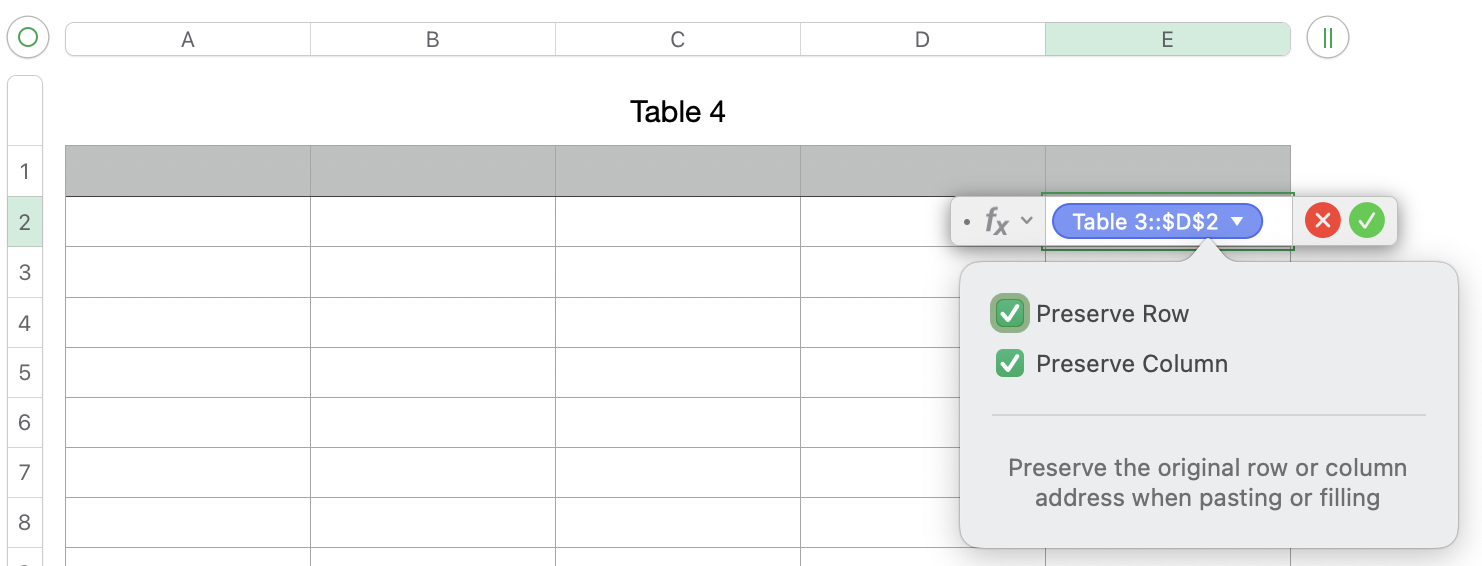Select row 5 header
Image resolution: width=1482 pixels, height=566 pixels.
25,372
